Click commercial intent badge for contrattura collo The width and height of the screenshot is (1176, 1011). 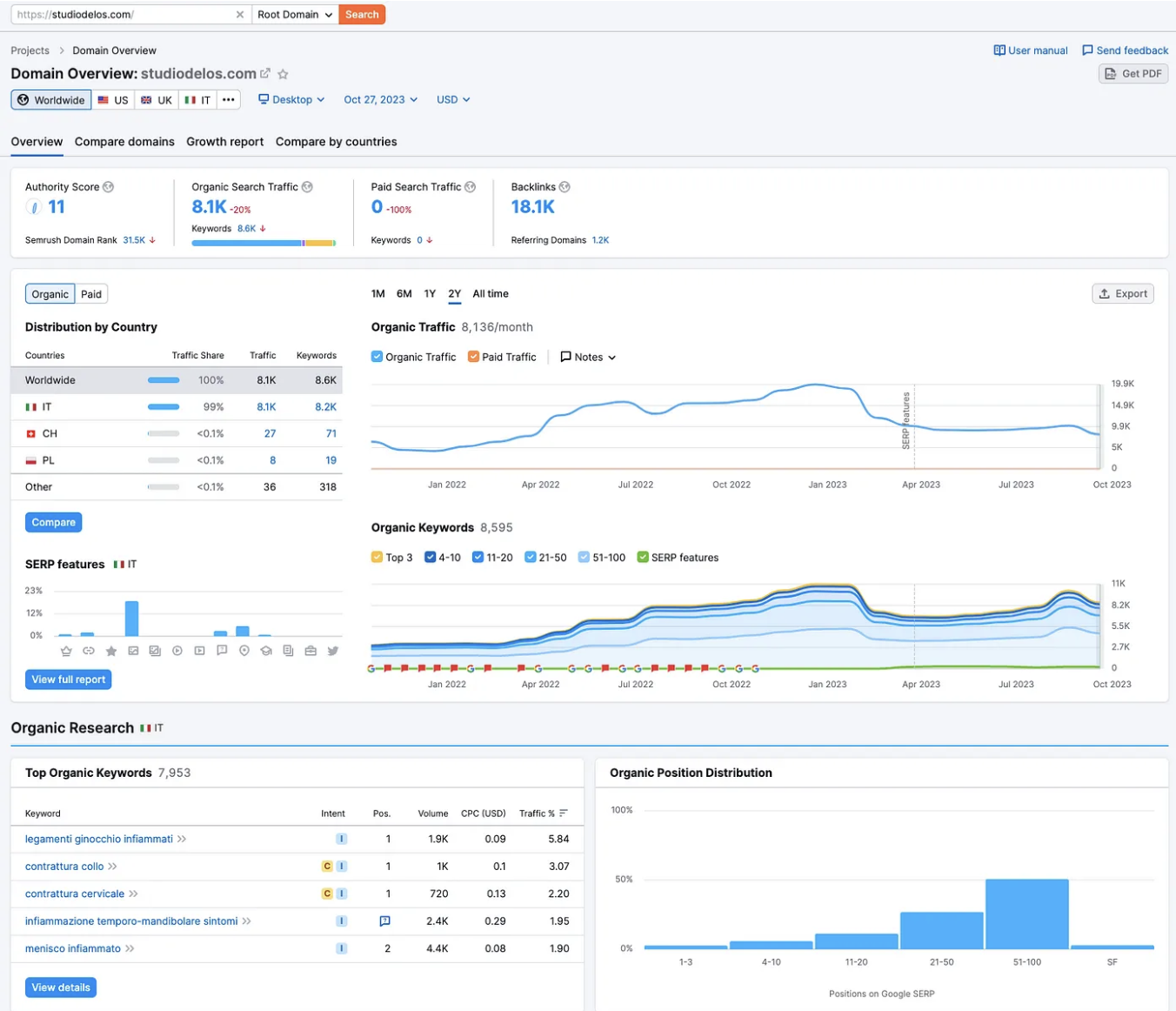pos(327,867)
